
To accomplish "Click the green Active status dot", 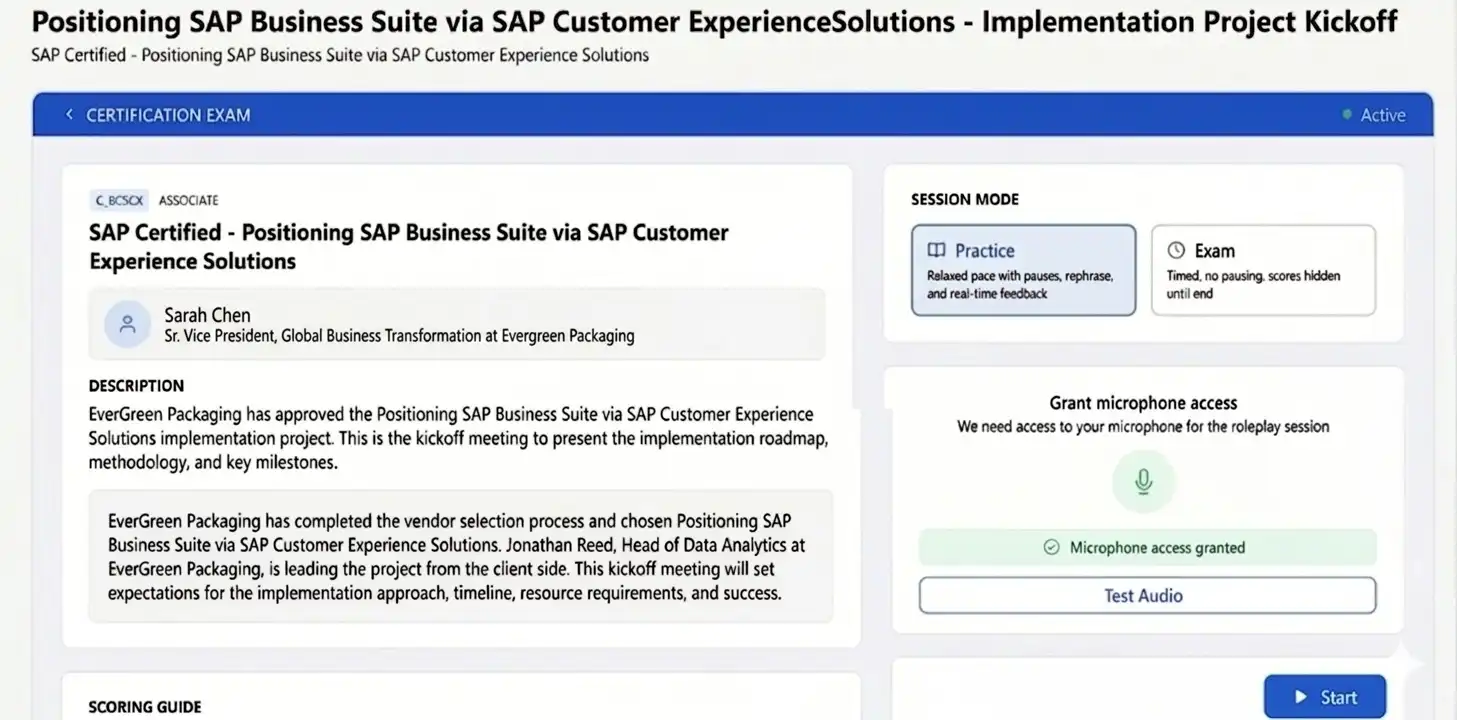I will pyautogui.click(x=1347, y=115).
